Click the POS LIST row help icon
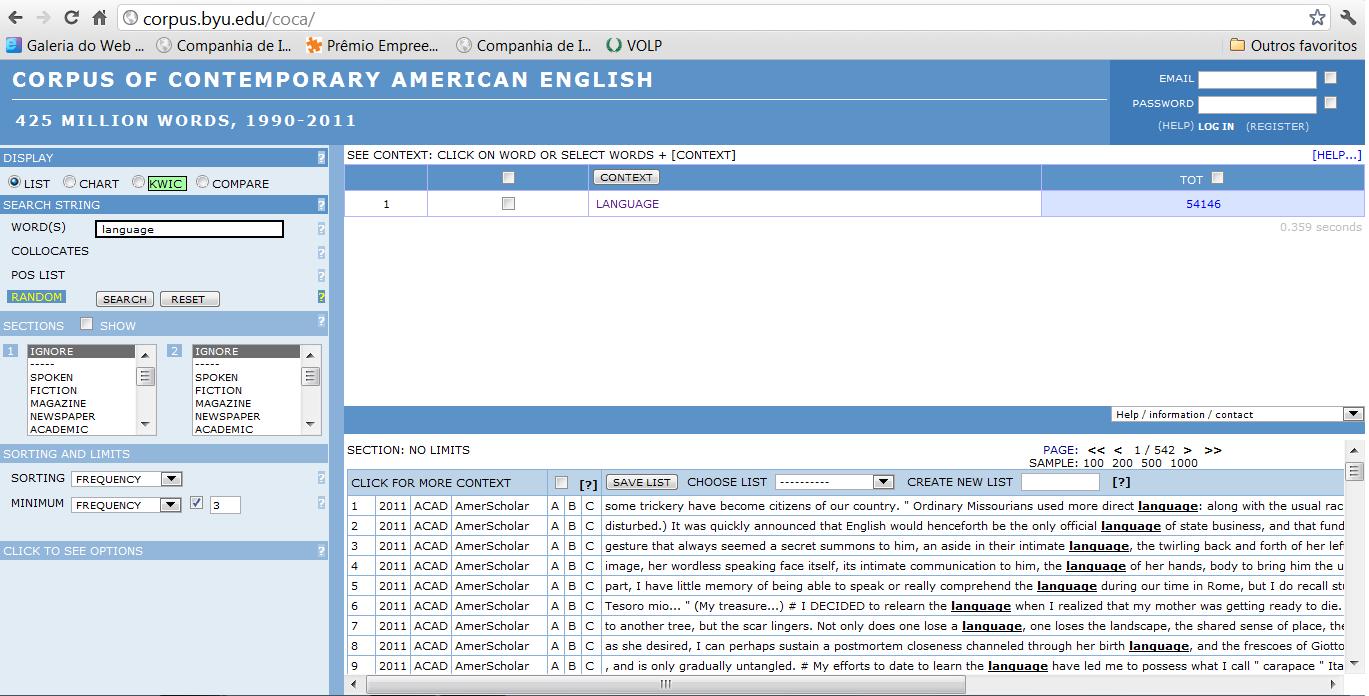1369x696 pixels. [x=321, y=275]
